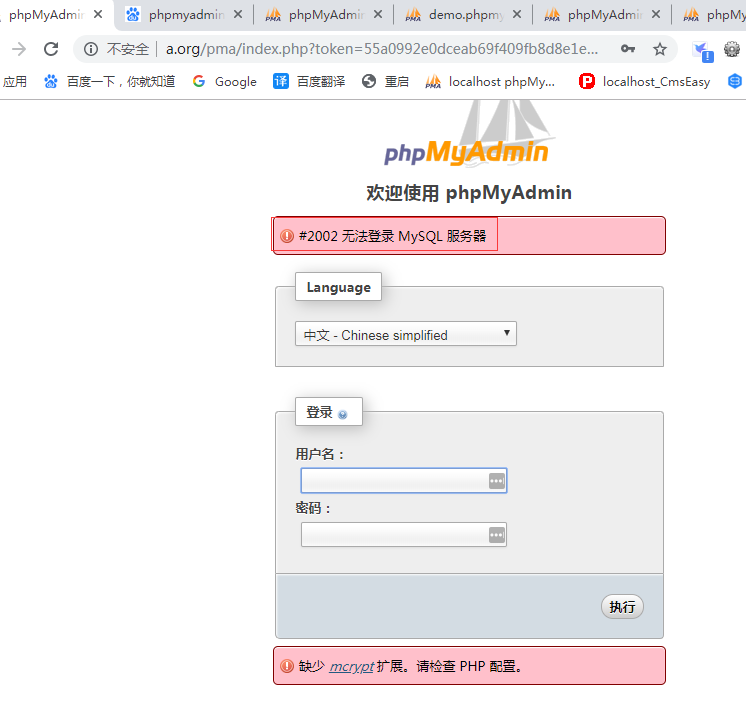The width and height of the screenshot is (746, 711).
Task: Click the error icon in the mcrypt warning
Action: click(287, 666)
